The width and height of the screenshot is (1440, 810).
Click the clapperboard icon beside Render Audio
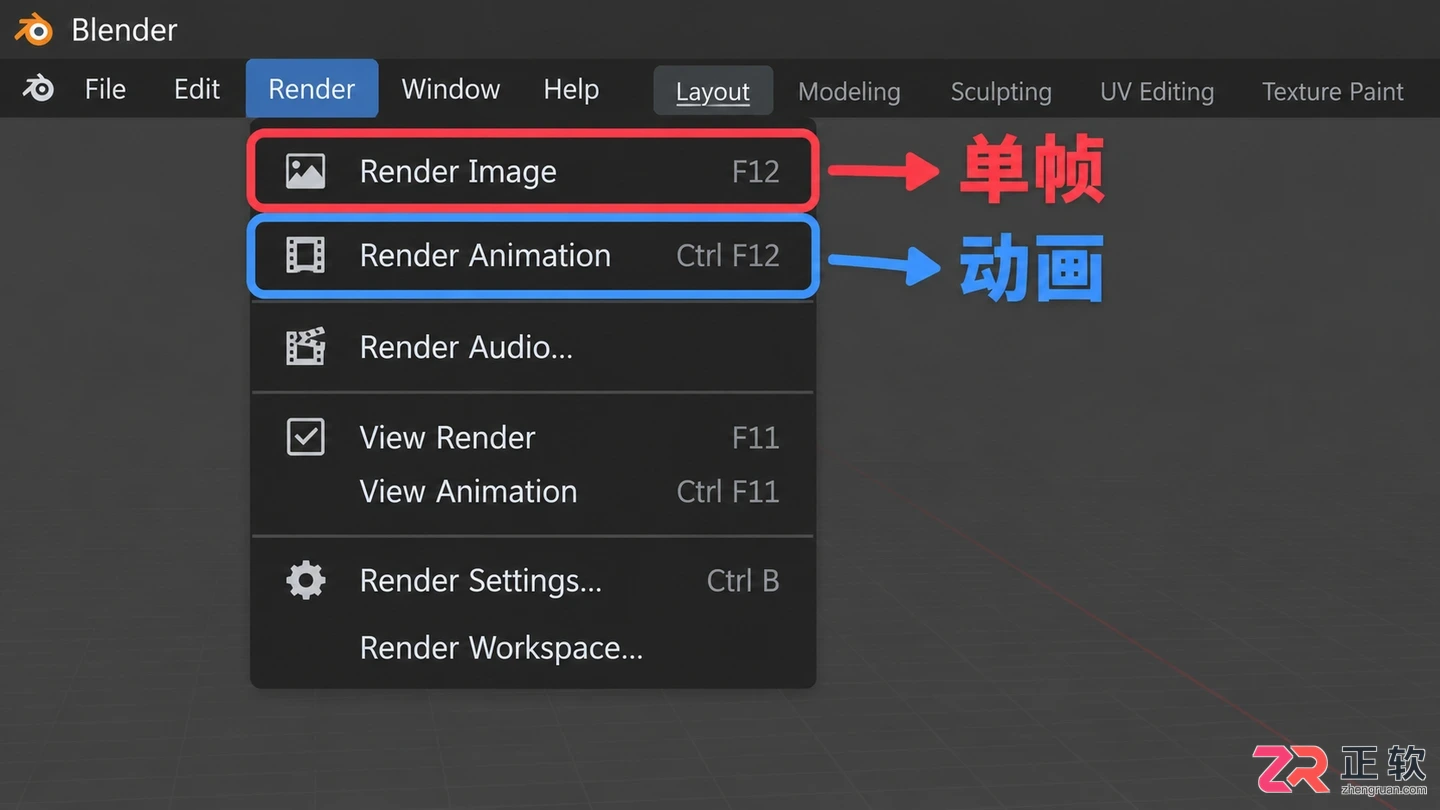click(305, 347)
